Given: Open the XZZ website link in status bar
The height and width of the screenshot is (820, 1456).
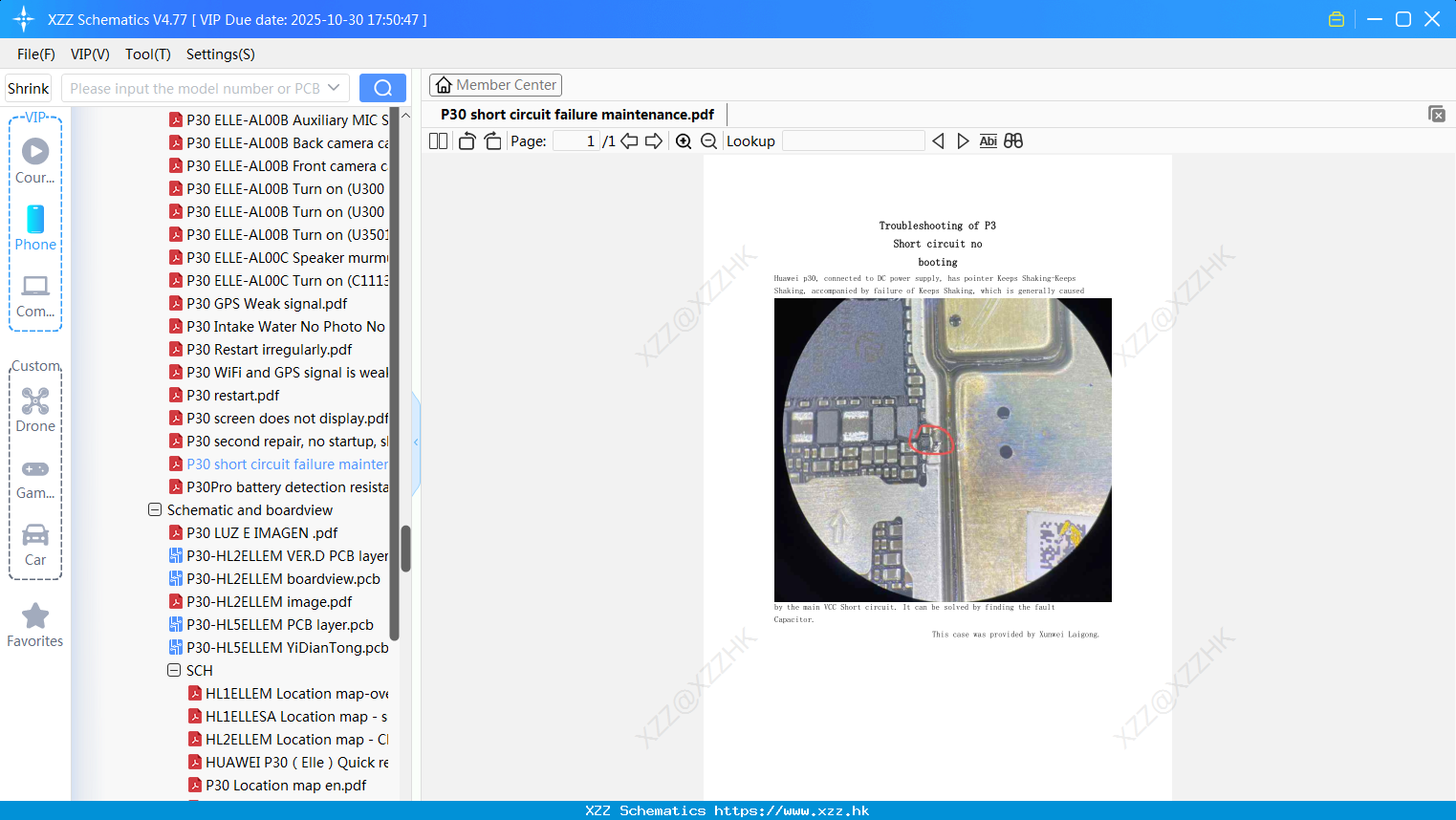Looking at the screenshot, I should coord(792,810).
